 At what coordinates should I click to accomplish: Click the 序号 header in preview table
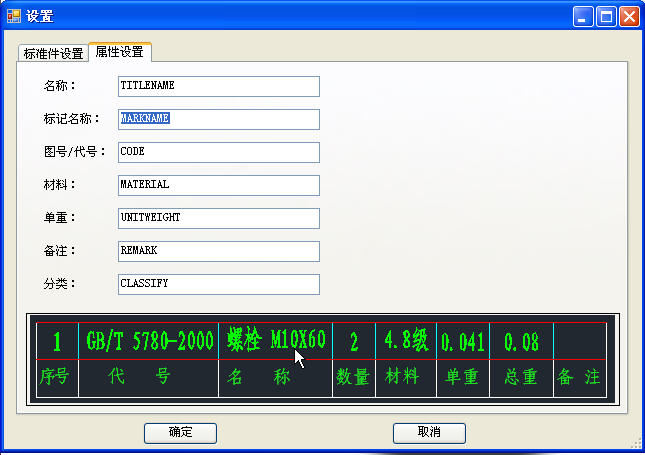[56, 378]
